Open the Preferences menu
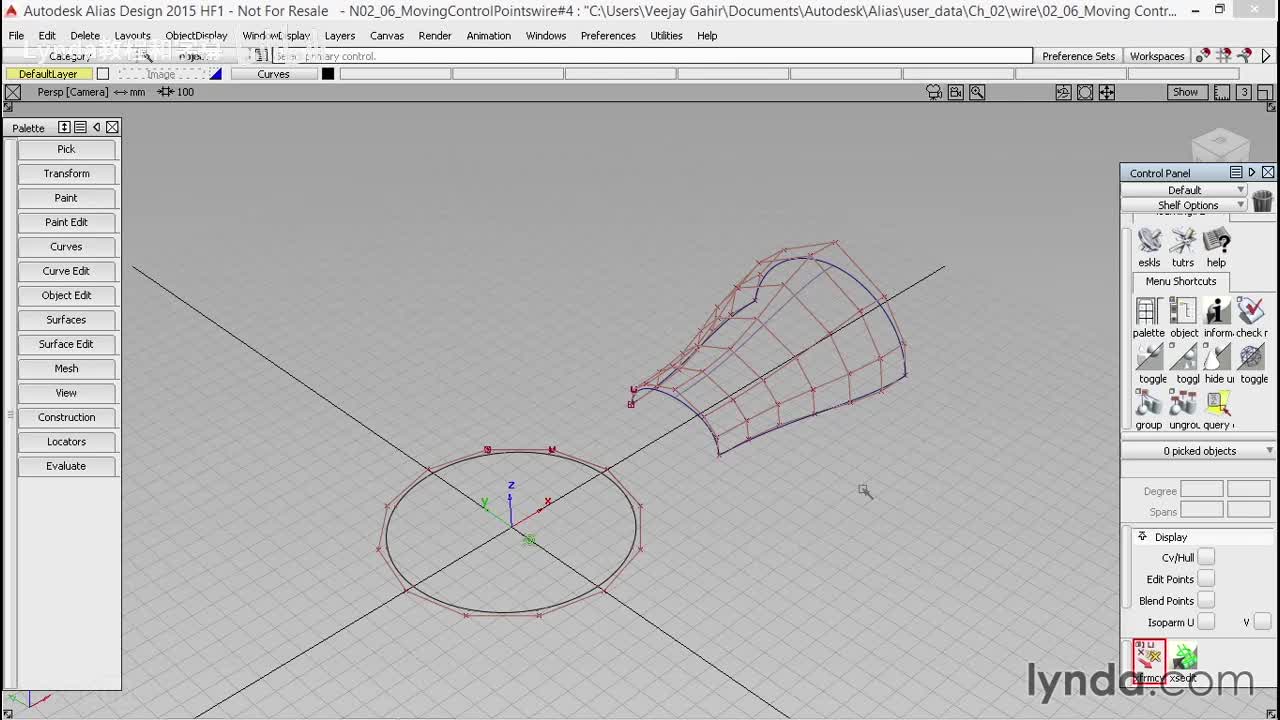The width and height of the screenshot is (1280, 720). (x=607, y=36)
